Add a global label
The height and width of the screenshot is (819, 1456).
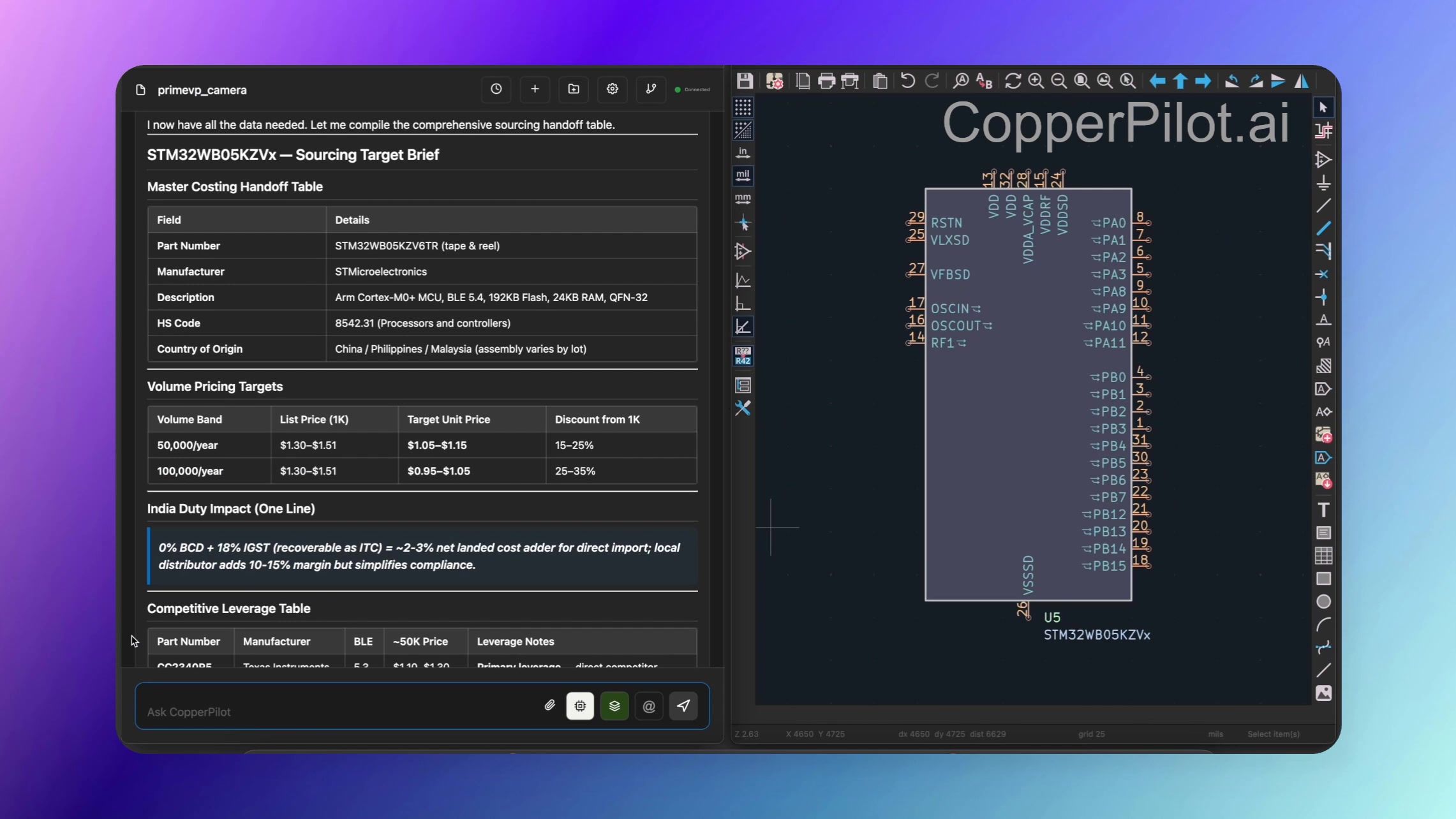point(1323,389)
